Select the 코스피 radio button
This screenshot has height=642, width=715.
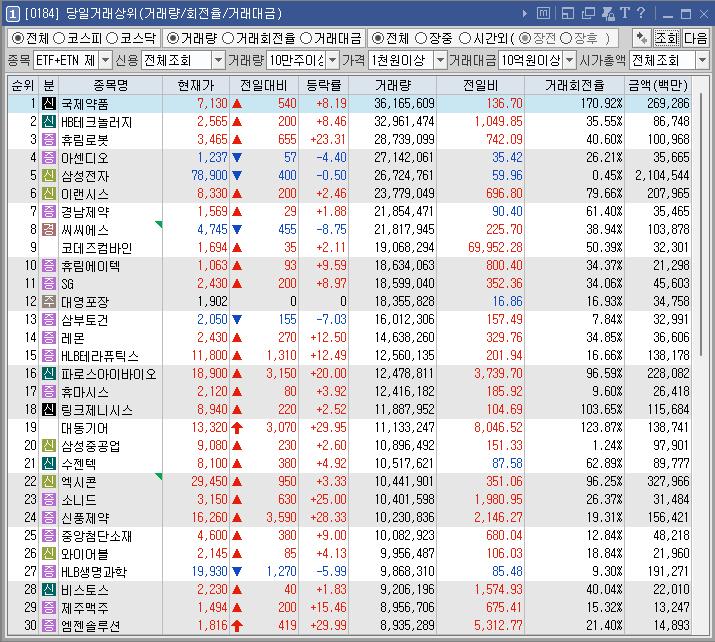[59, 38]
